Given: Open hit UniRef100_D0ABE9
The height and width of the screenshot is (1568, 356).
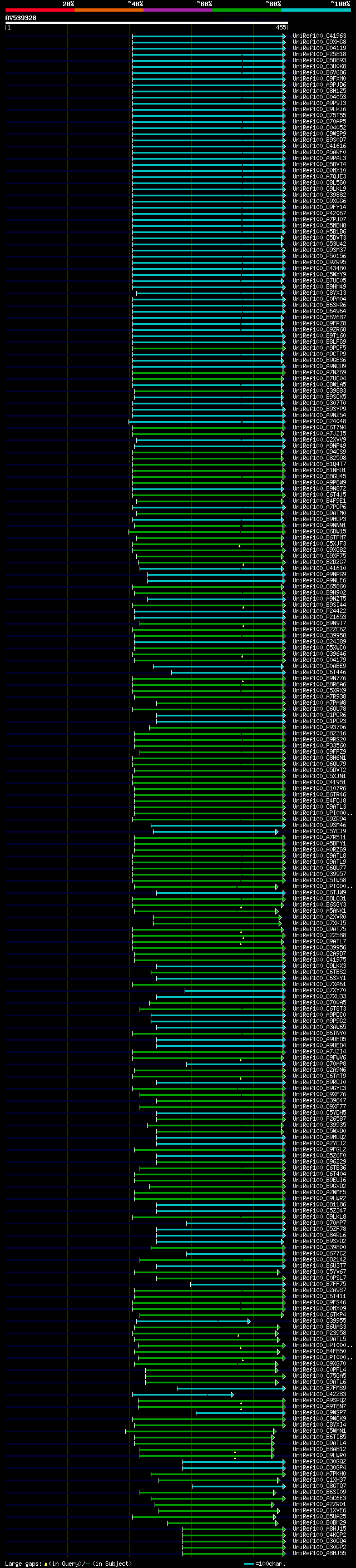Looking at the screenshot, I should pyautogui.click(x=319, y=666).
